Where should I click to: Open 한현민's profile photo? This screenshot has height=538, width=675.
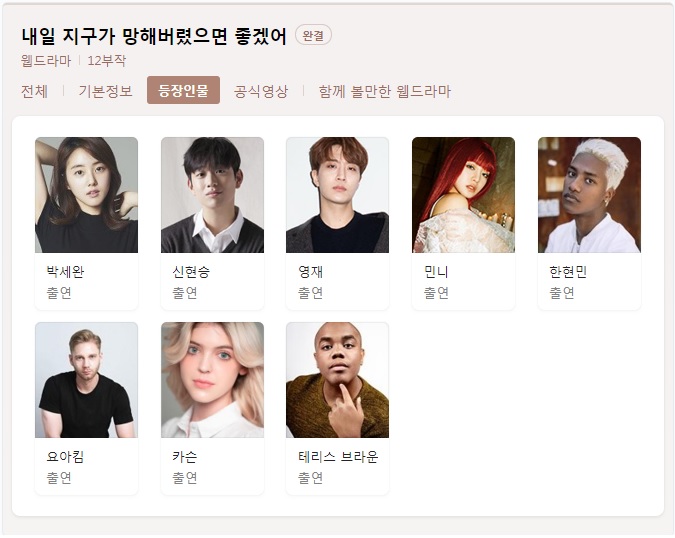(589, 195)
